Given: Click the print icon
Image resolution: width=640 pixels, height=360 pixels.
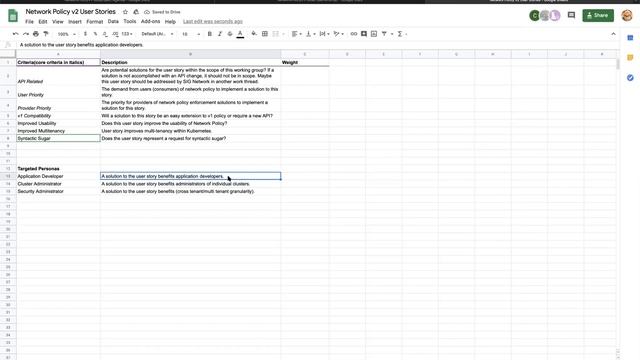Looking at the screenshot, I should tap(36, 34).
